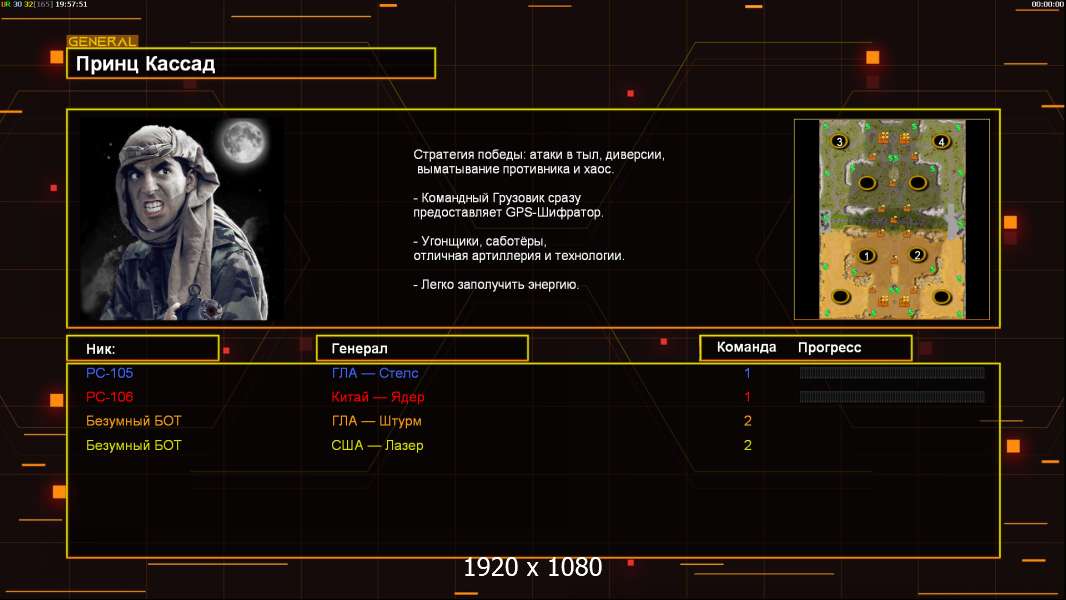Click the 'Генерал' column header
Screen dimensions: 1066x600
click(422, 348)
